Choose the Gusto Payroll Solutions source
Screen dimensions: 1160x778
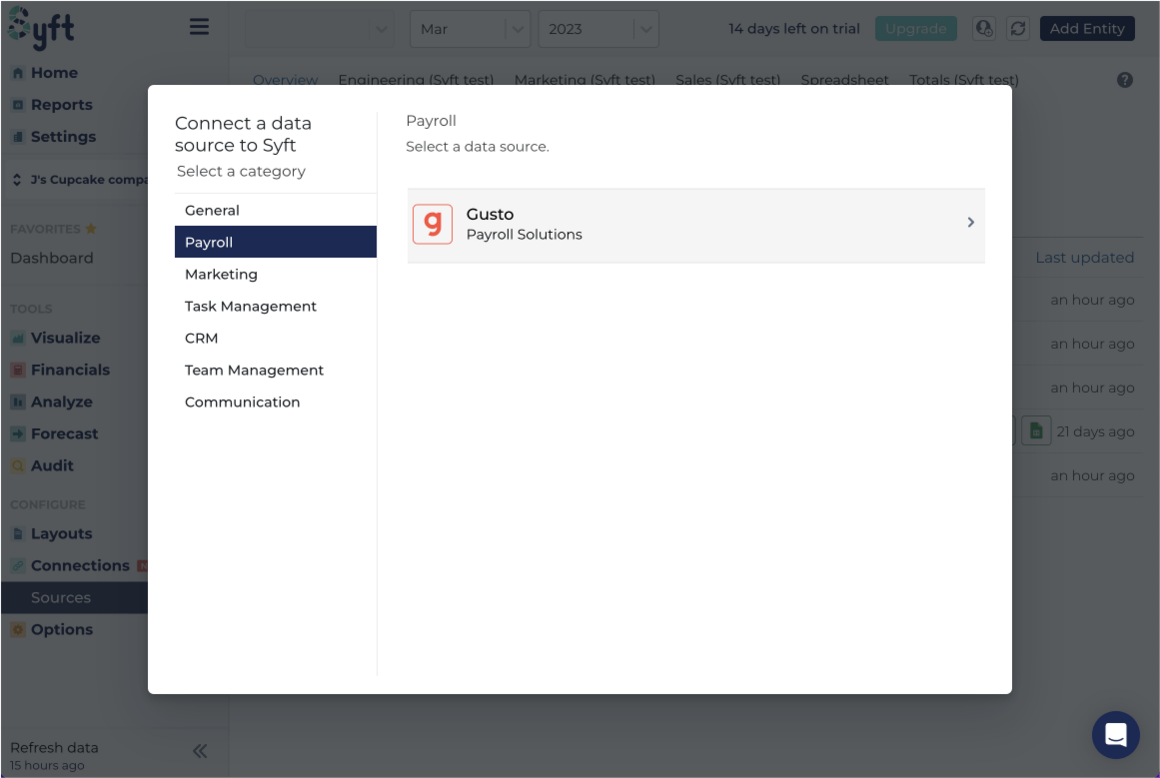(x=695, y=225)
